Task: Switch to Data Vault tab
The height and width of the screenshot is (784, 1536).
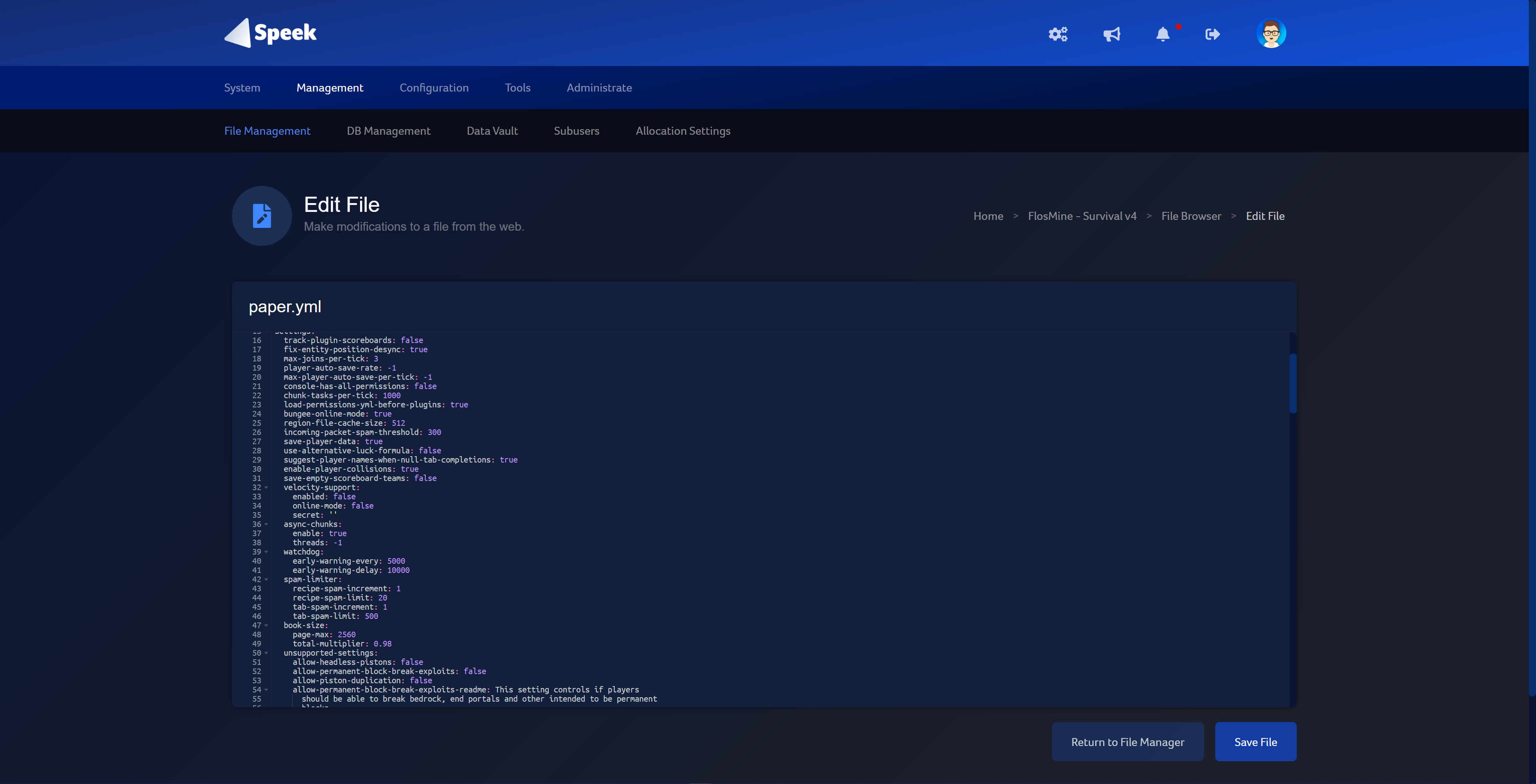Action: pyautogui.click(x=492, y=130)
